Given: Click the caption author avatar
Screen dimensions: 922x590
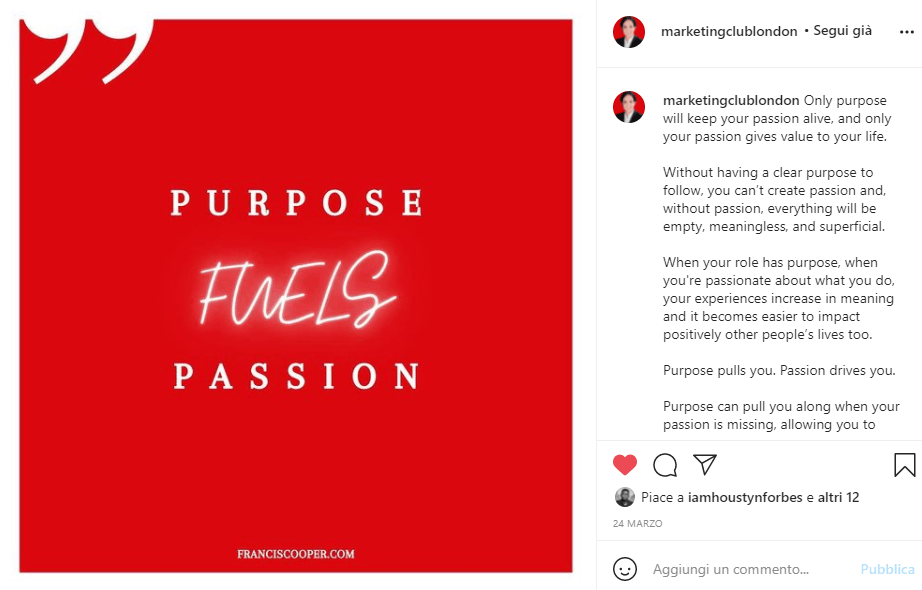Looking at the screenshot, I should [629, 107].
